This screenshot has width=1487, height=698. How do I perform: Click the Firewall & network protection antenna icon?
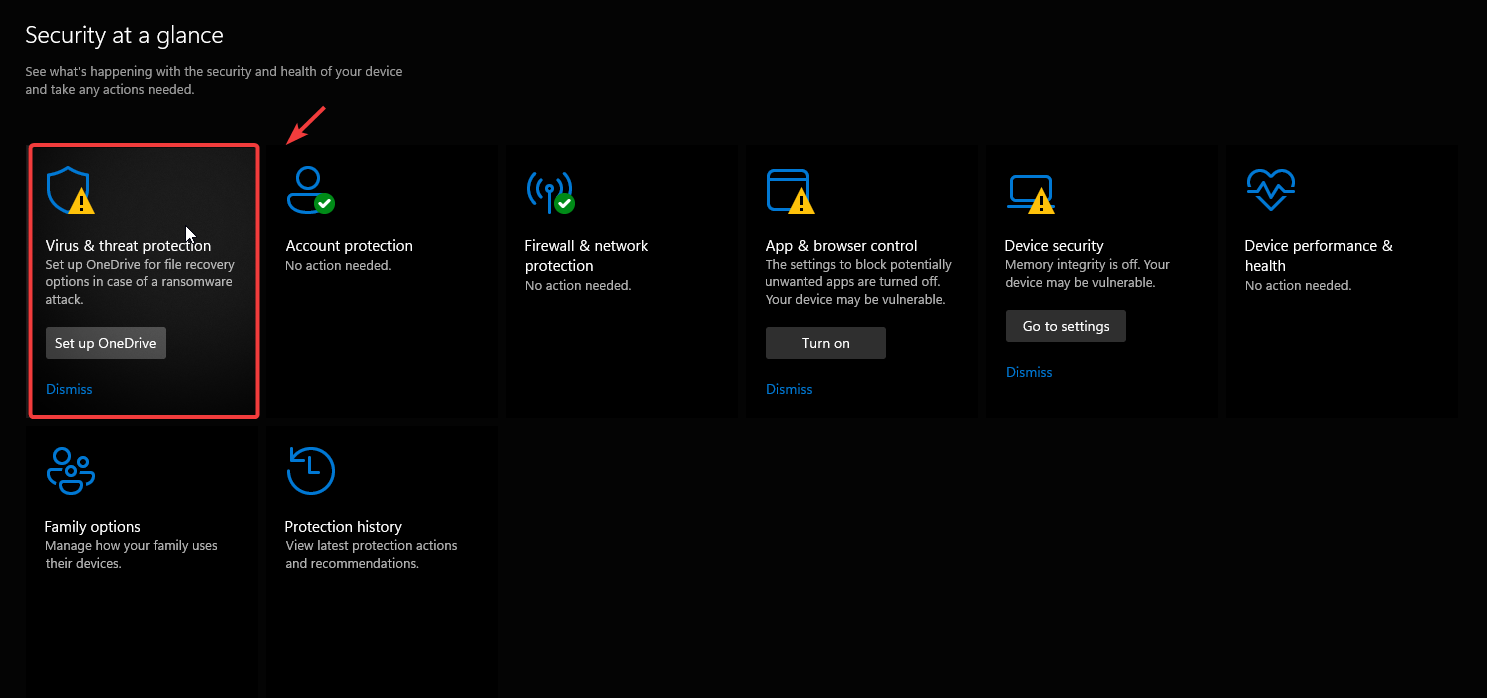tap(549, 190)
